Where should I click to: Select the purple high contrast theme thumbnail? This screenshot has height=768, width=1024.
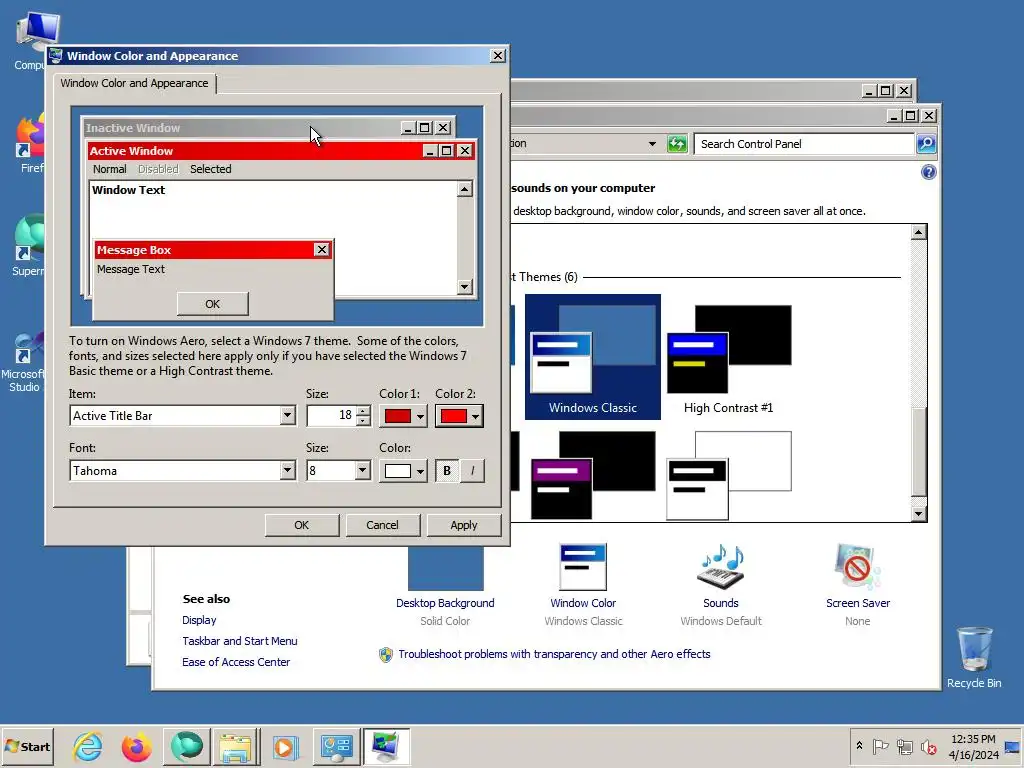pyautogui.click(x=593, y=475)
